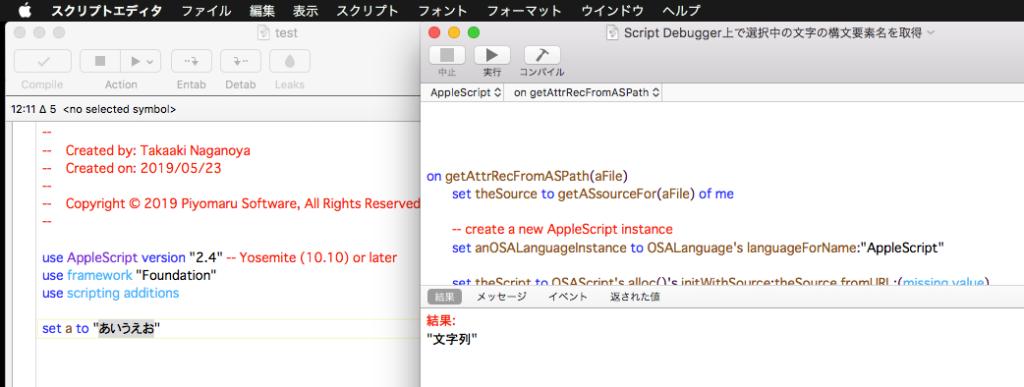Viewport: 1024px width, 387px height.
Task: Open the AppleScript language dropdown
Action: coord(466,93)
